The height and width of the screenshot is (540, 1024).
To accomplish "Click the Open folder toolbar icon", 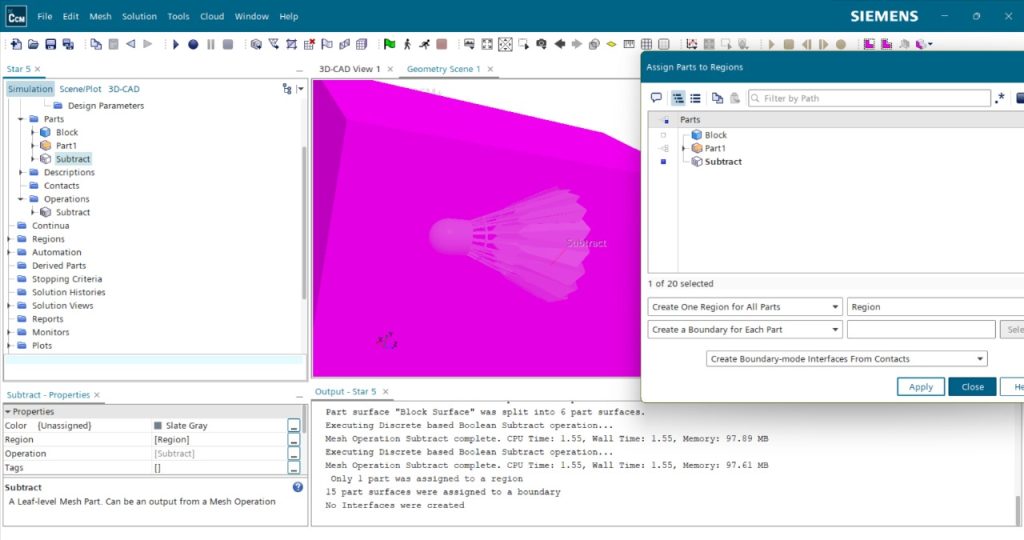I will [x=33, y=44].
